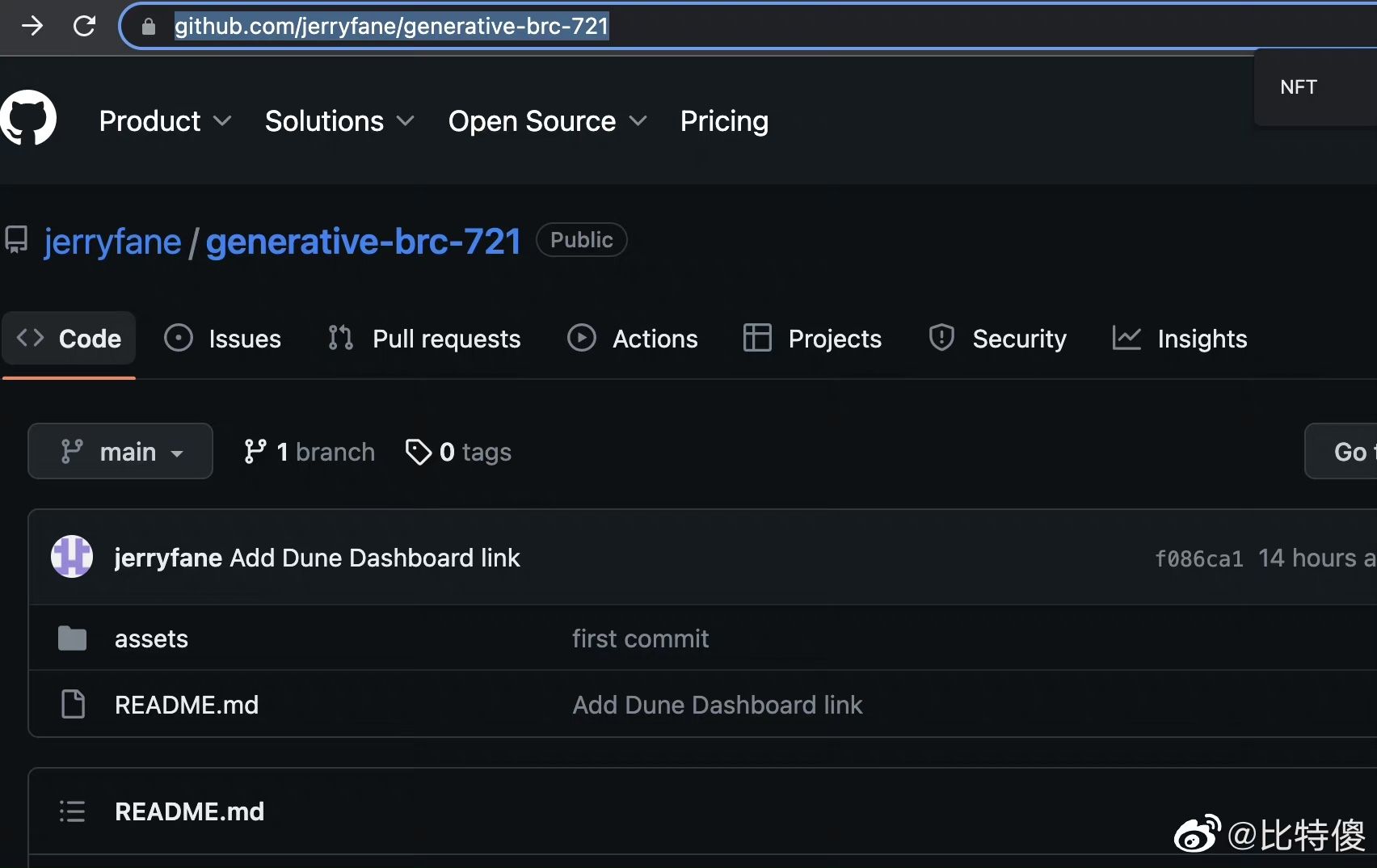The width and height of the screenshot is (1377, 868).
Task: Open the jerryfane owner profile link
Action: (112, 242)
